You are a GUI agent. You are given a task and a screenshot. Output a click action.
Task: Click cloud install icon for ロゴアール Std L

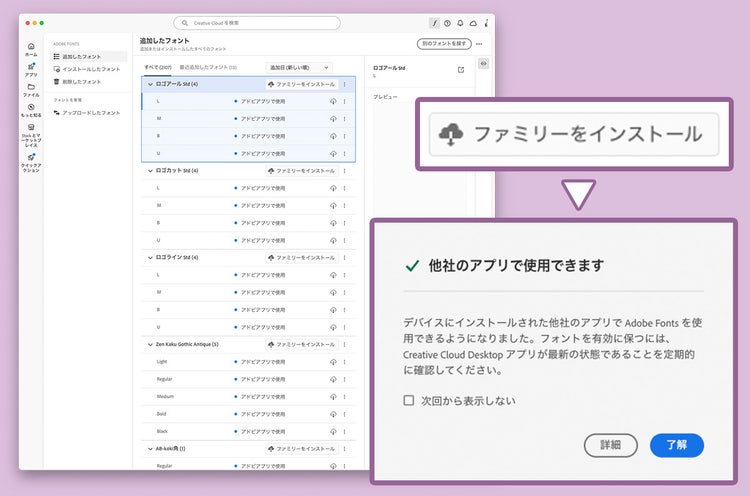[x=333, y=101]
